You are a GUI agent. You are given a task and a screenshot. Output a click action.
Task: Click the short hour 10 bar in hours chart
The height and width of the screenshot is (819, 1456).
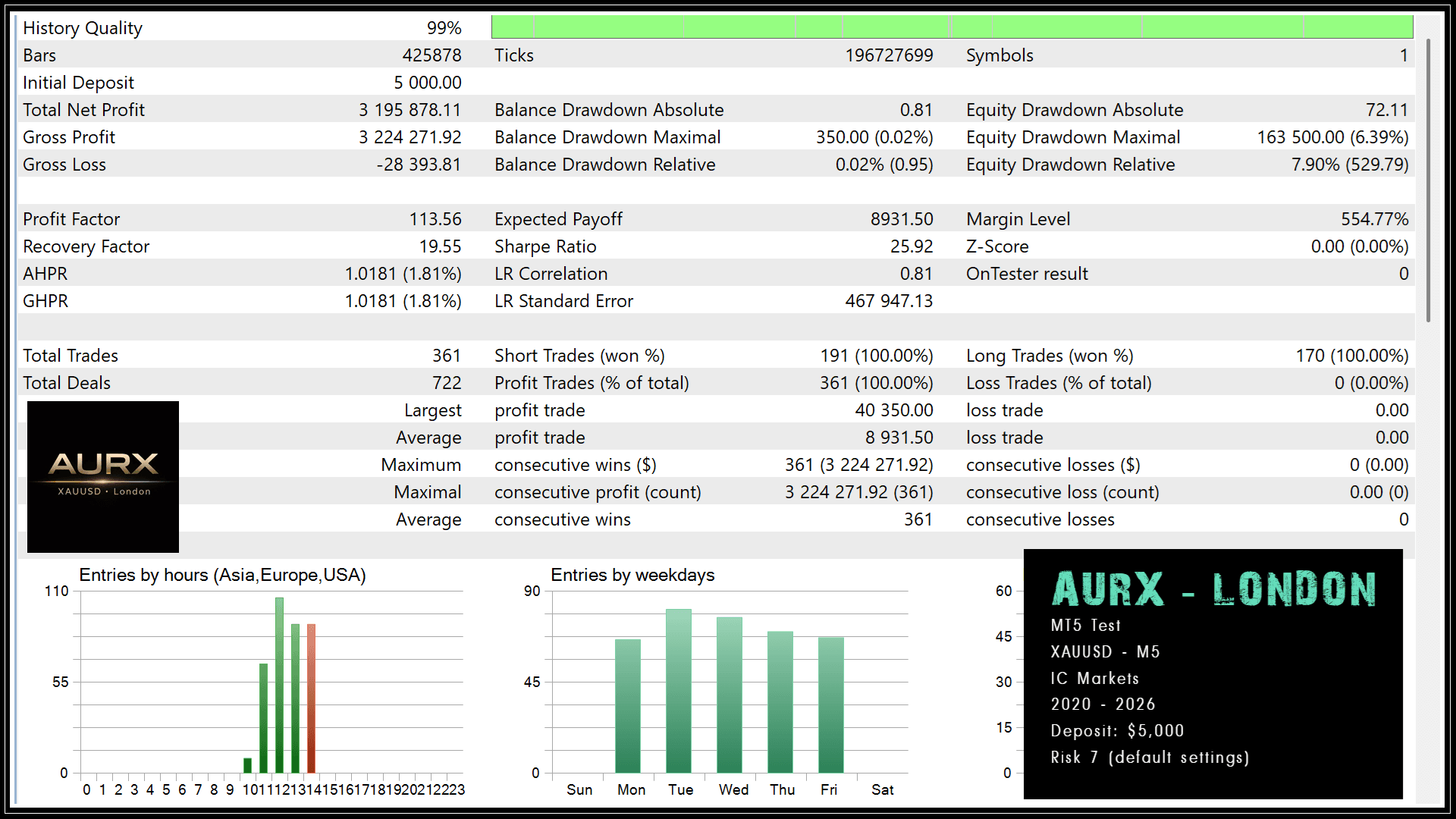click(247, 764)
